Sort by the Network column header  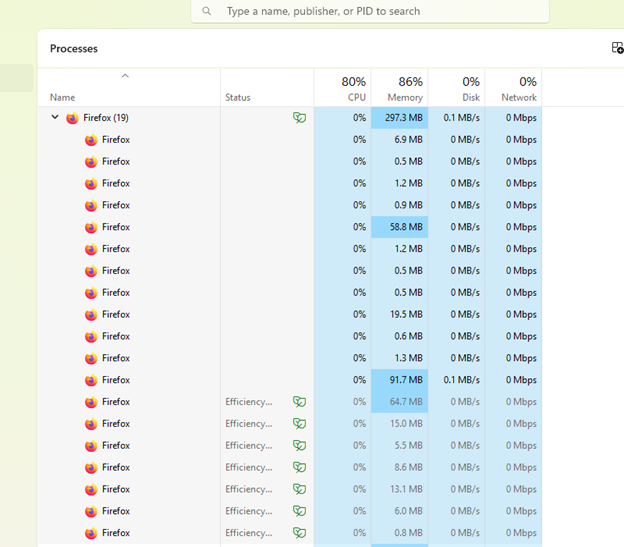[513, 88]
